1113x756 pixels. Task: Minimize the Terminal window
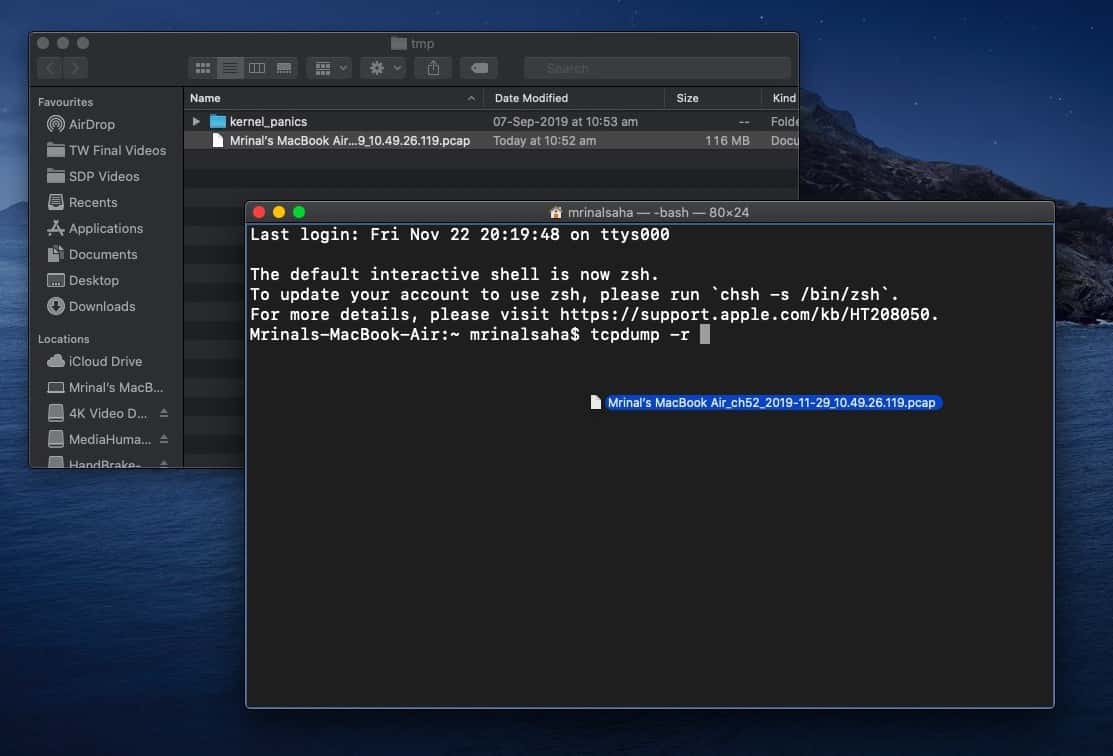pos(279,212)
